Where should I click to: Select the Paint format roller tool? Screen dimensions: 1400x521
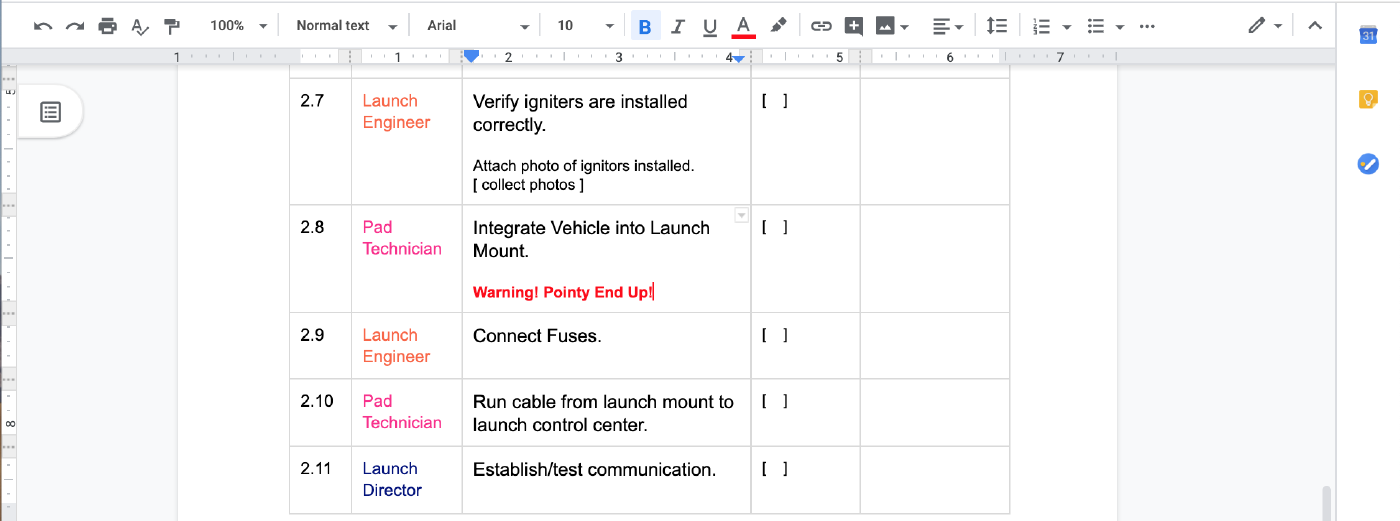172,26
